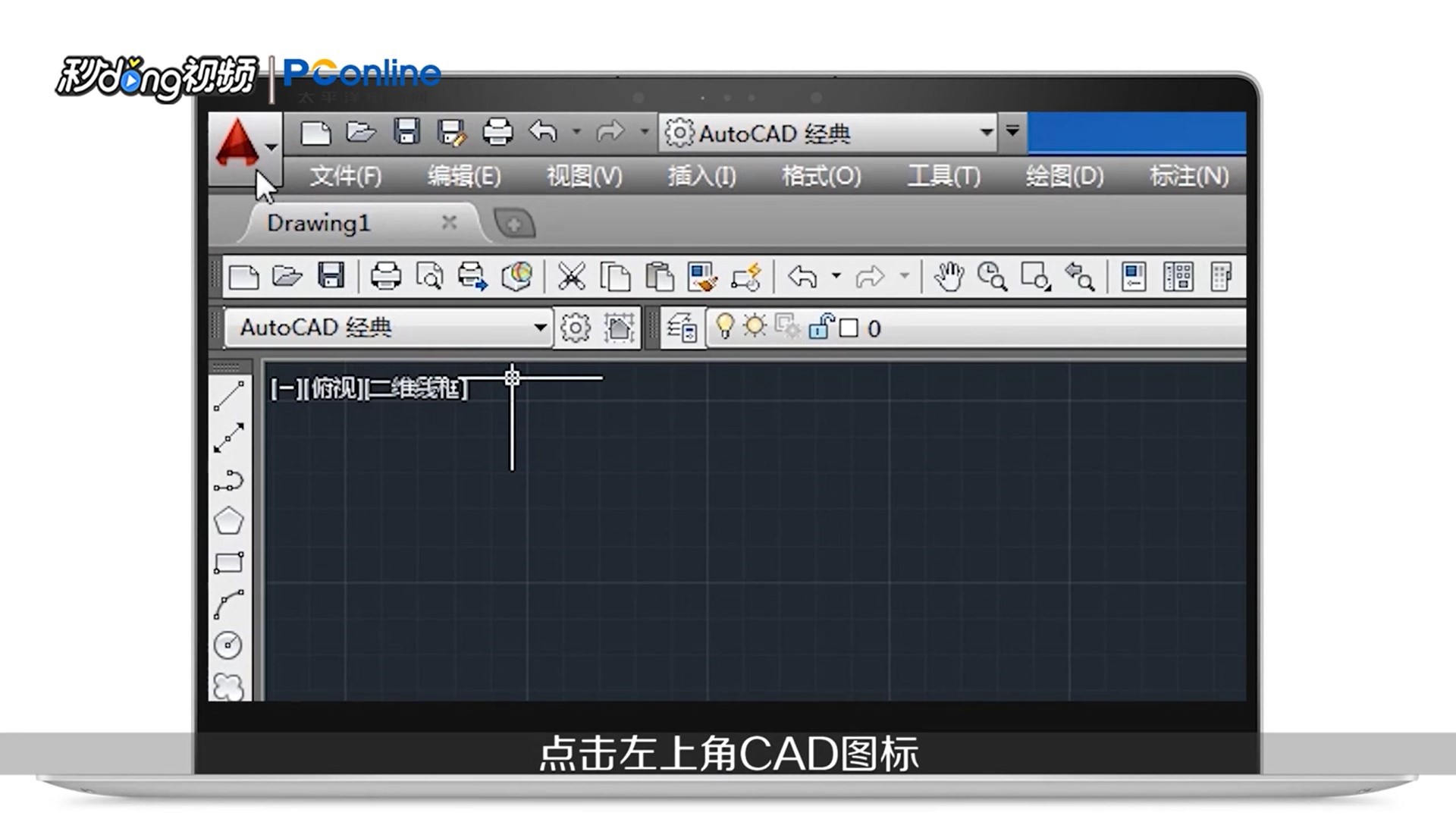The height and width of the screenshot is (819, 1456).
Task: Open the 视图(V) menu
Action: (585, 176)
